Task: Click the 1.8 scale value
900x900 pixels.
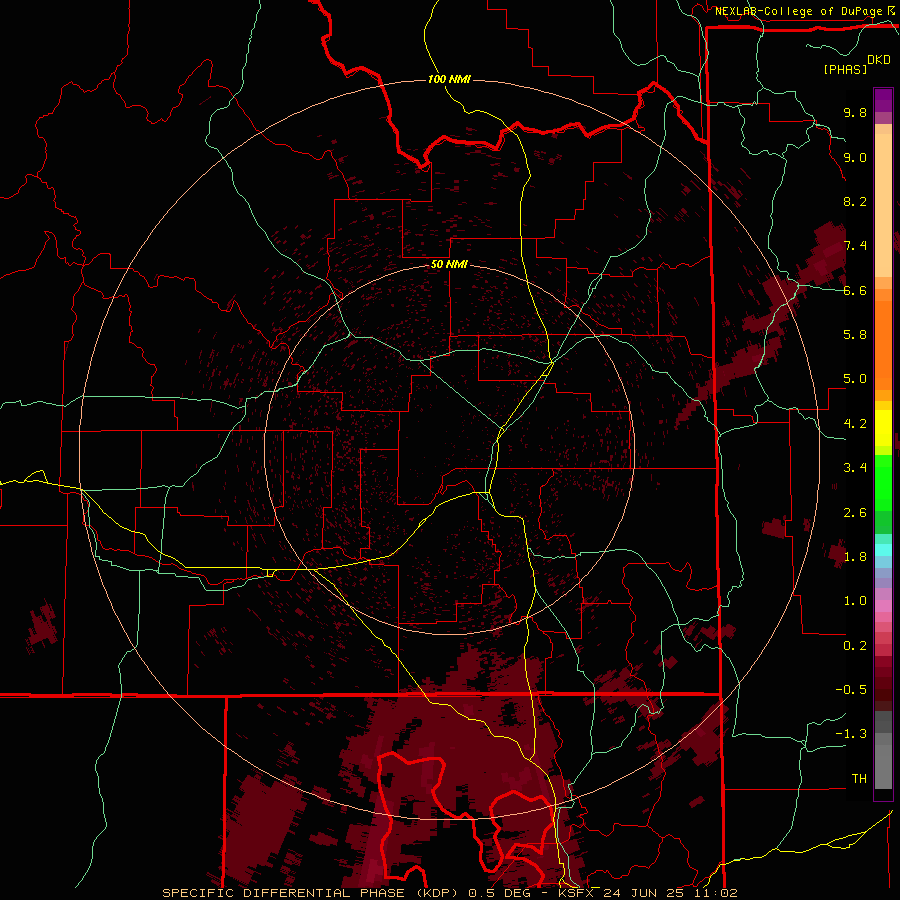Action: (855, 557)
